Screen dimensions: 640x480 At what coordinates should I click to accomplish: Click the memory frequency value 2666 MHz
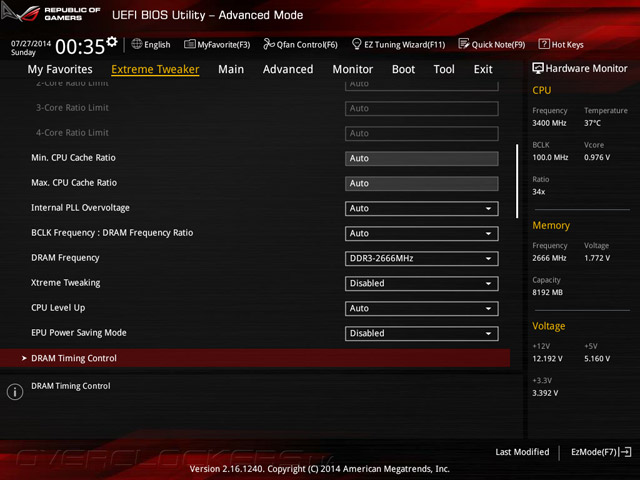(549, 258)
